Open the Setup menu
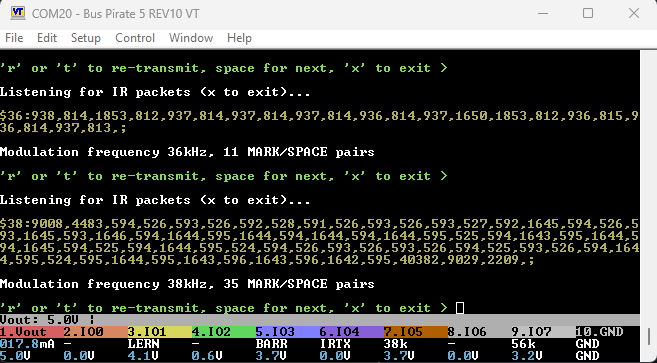Screen dimensions: 657x363 85,38
